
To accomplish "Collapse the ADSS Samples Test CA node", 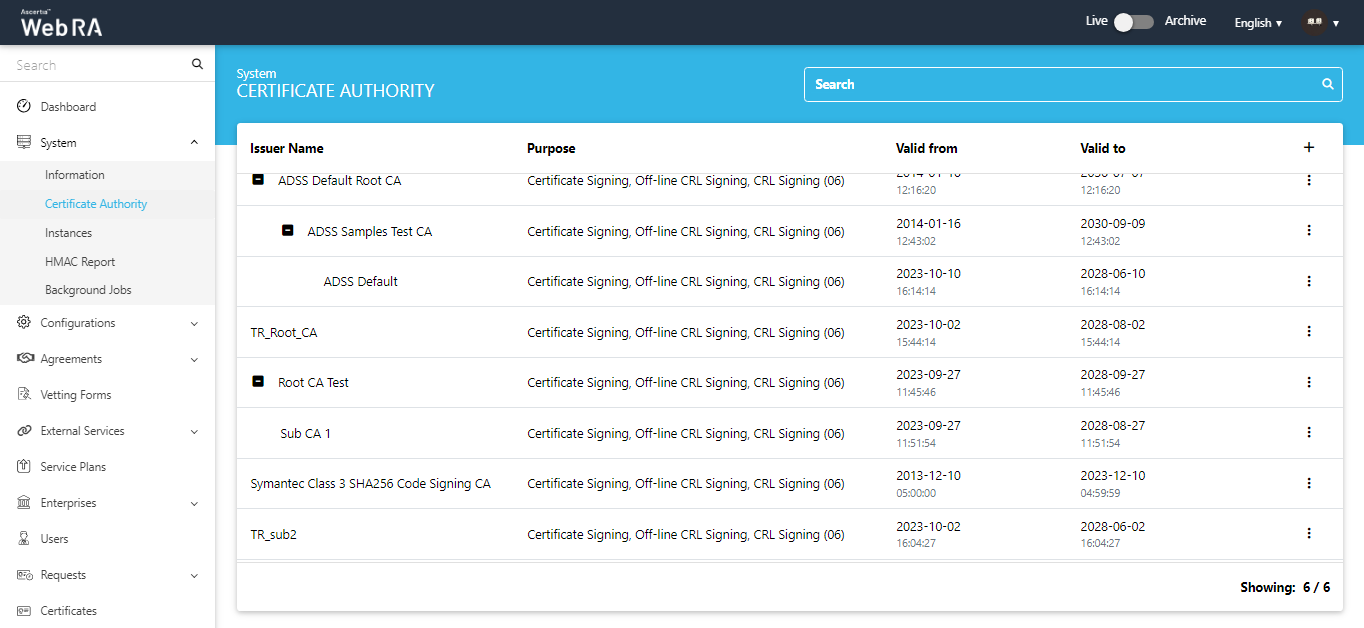I will [x=288, y=231].
